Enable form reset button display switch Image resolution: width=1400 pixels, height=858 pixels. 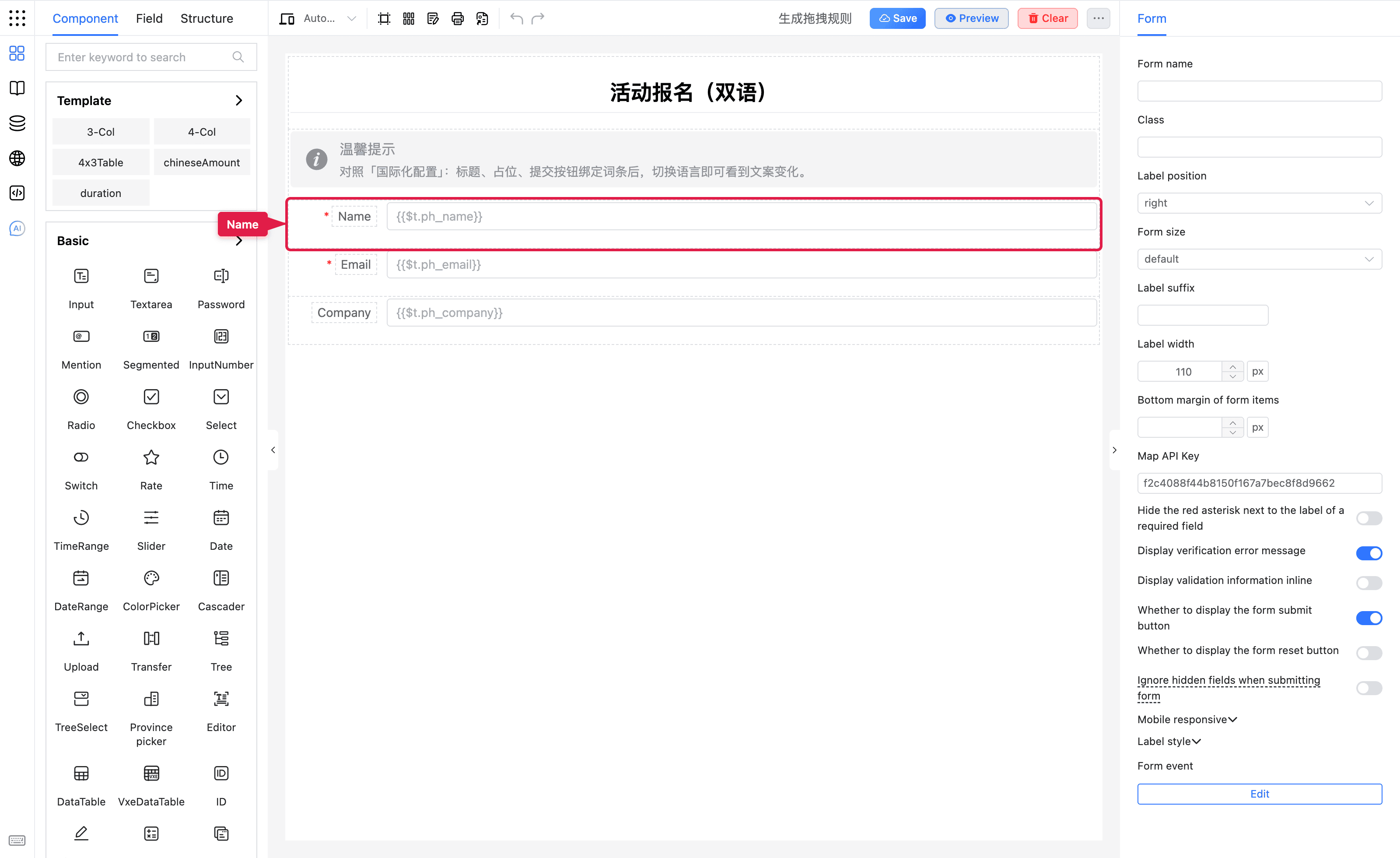(1369, 653)
